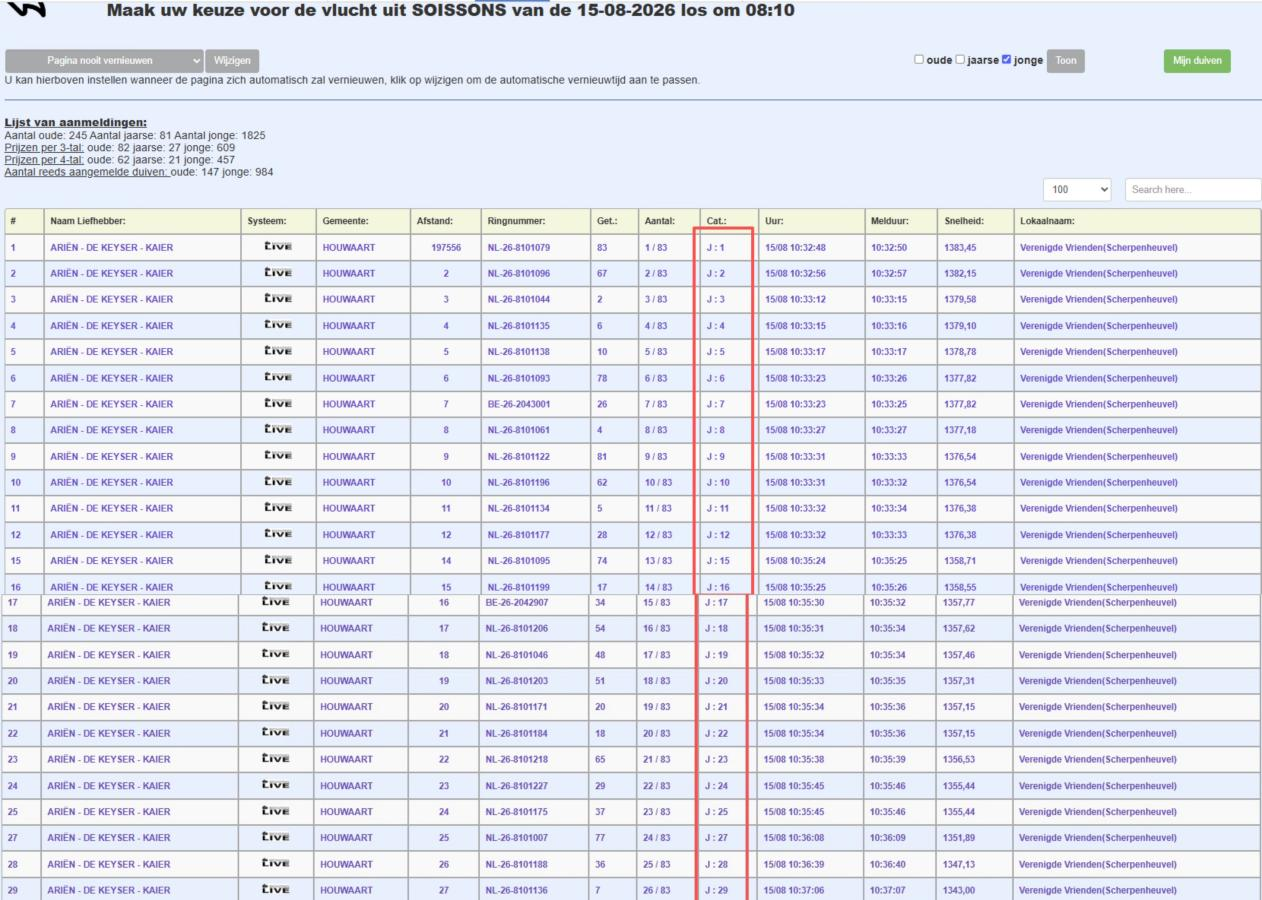This screenshot has width=1262, height=900.
Task: Click the LIVE system logo in row 3
Action: (276, 299)
